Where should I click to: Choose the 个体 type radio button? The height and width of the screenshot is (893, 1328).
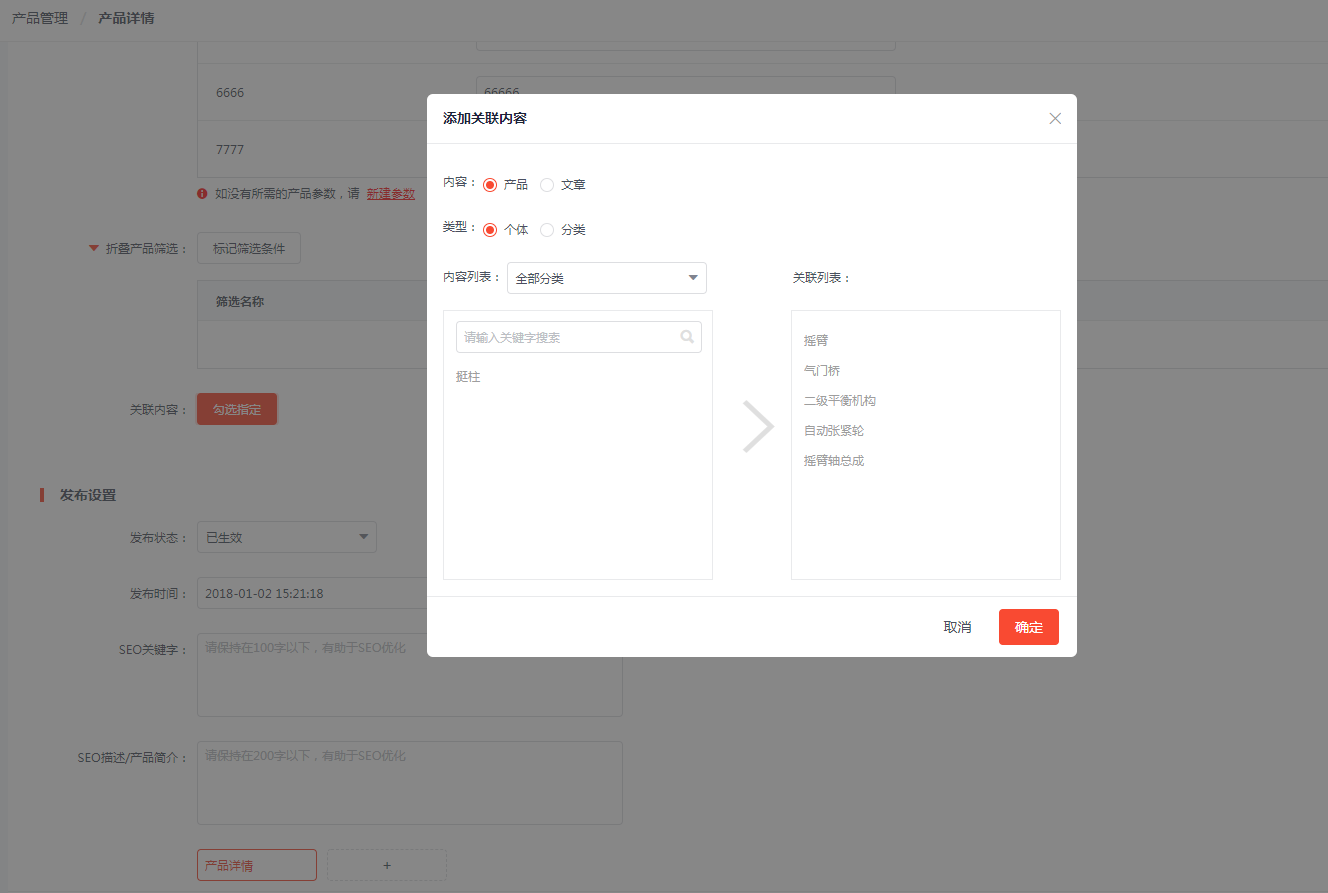click(490, 230)
